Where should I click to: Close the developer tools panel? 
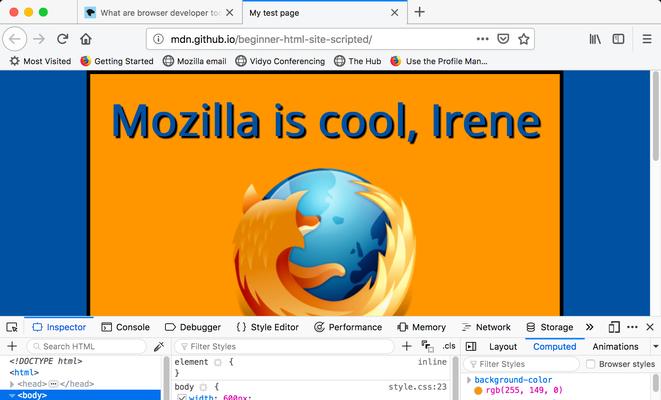pyautogui.click(x=650, y=327)
